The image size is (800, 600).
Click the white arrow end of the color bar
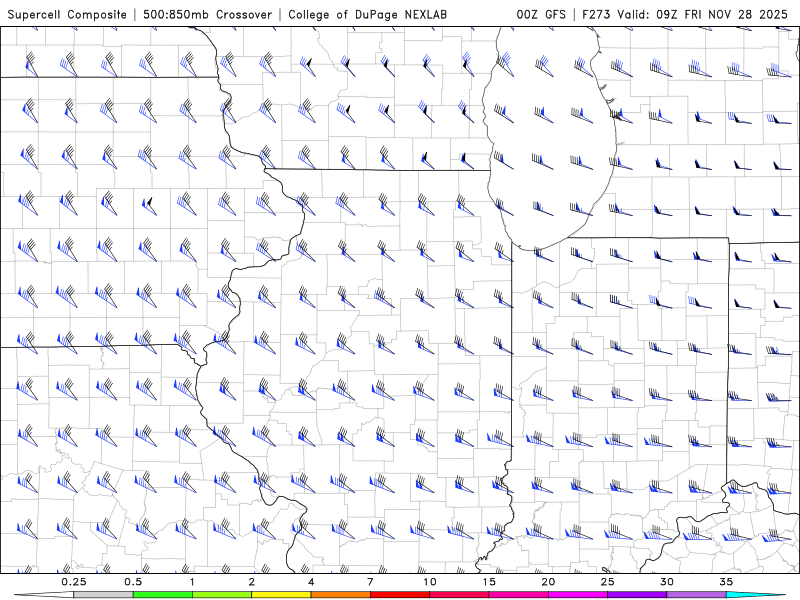(45, 595)
